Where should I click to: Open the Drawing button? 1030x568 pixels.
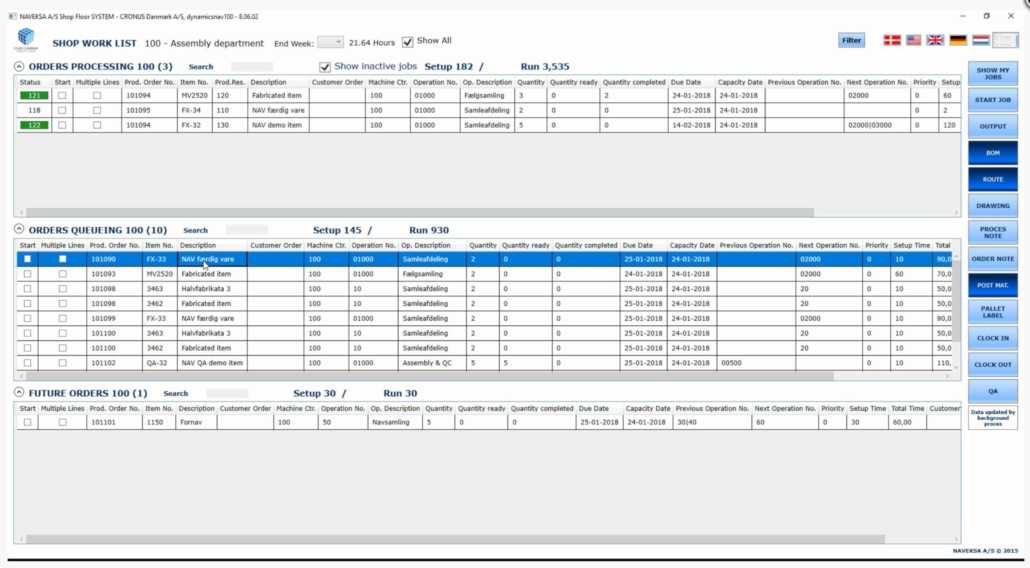[993, 206]
